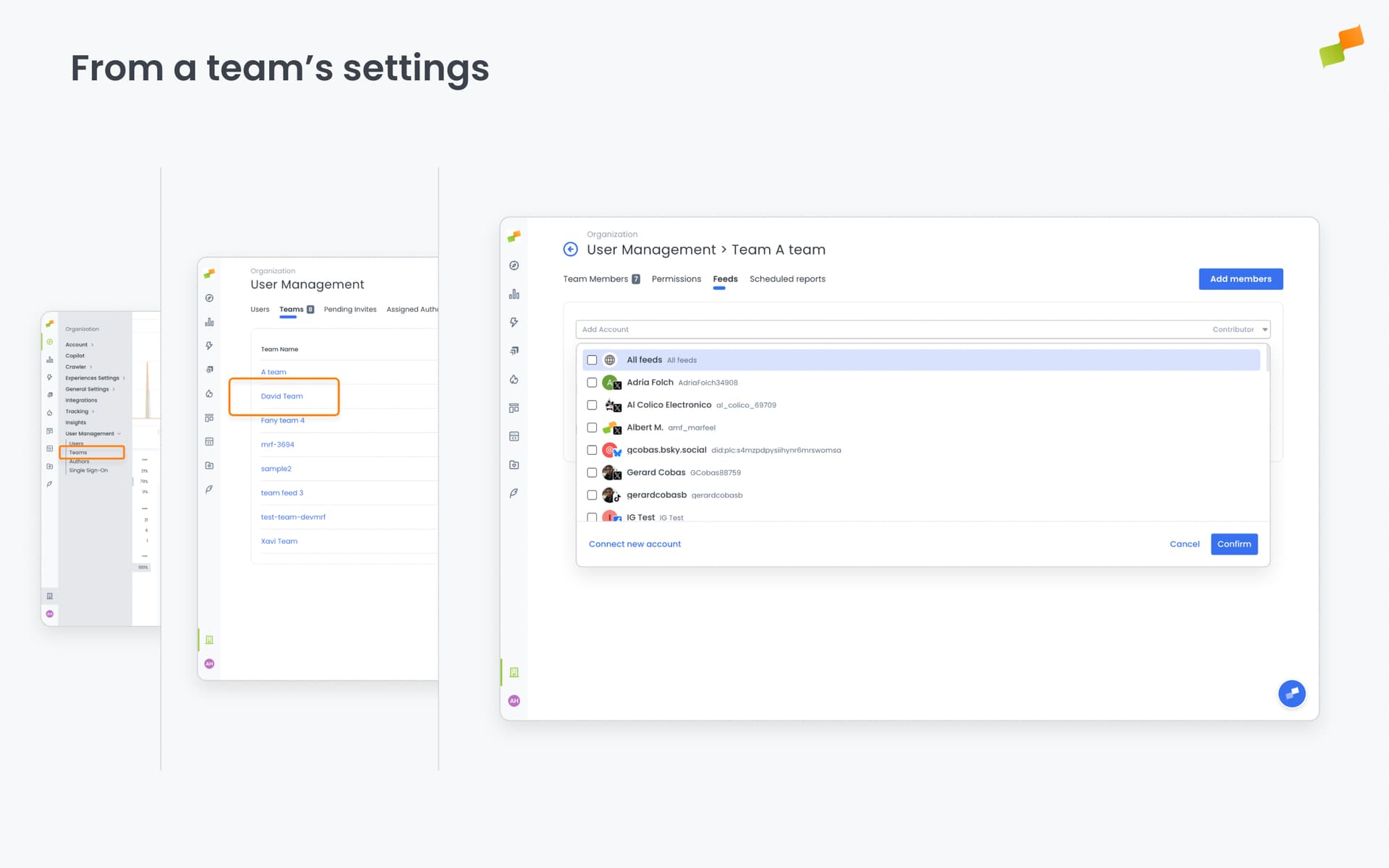Open the dashboard layout sidebar icon

click(514, 407)
